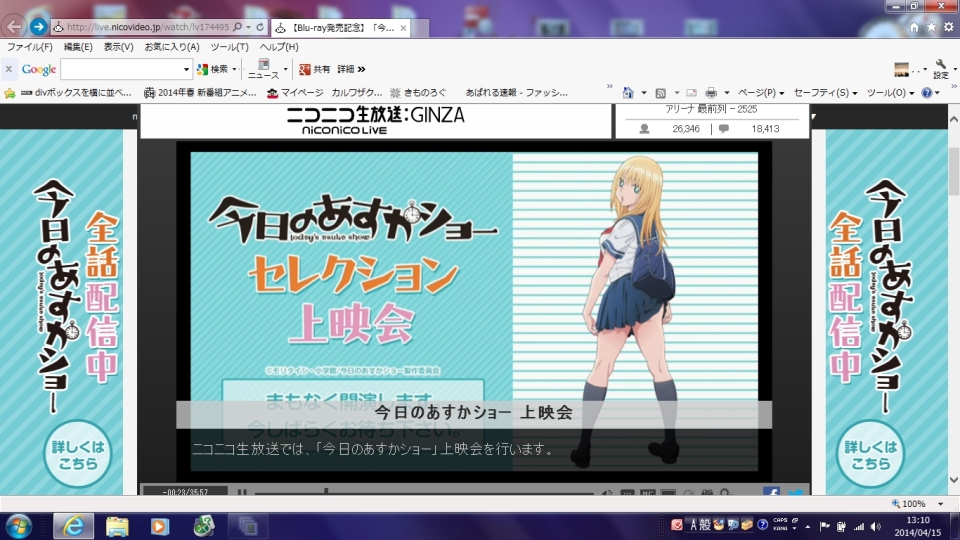Viewport: 960px width, 540px height.
Task: Open the マイページ favorite link
Action: point(295,92)
